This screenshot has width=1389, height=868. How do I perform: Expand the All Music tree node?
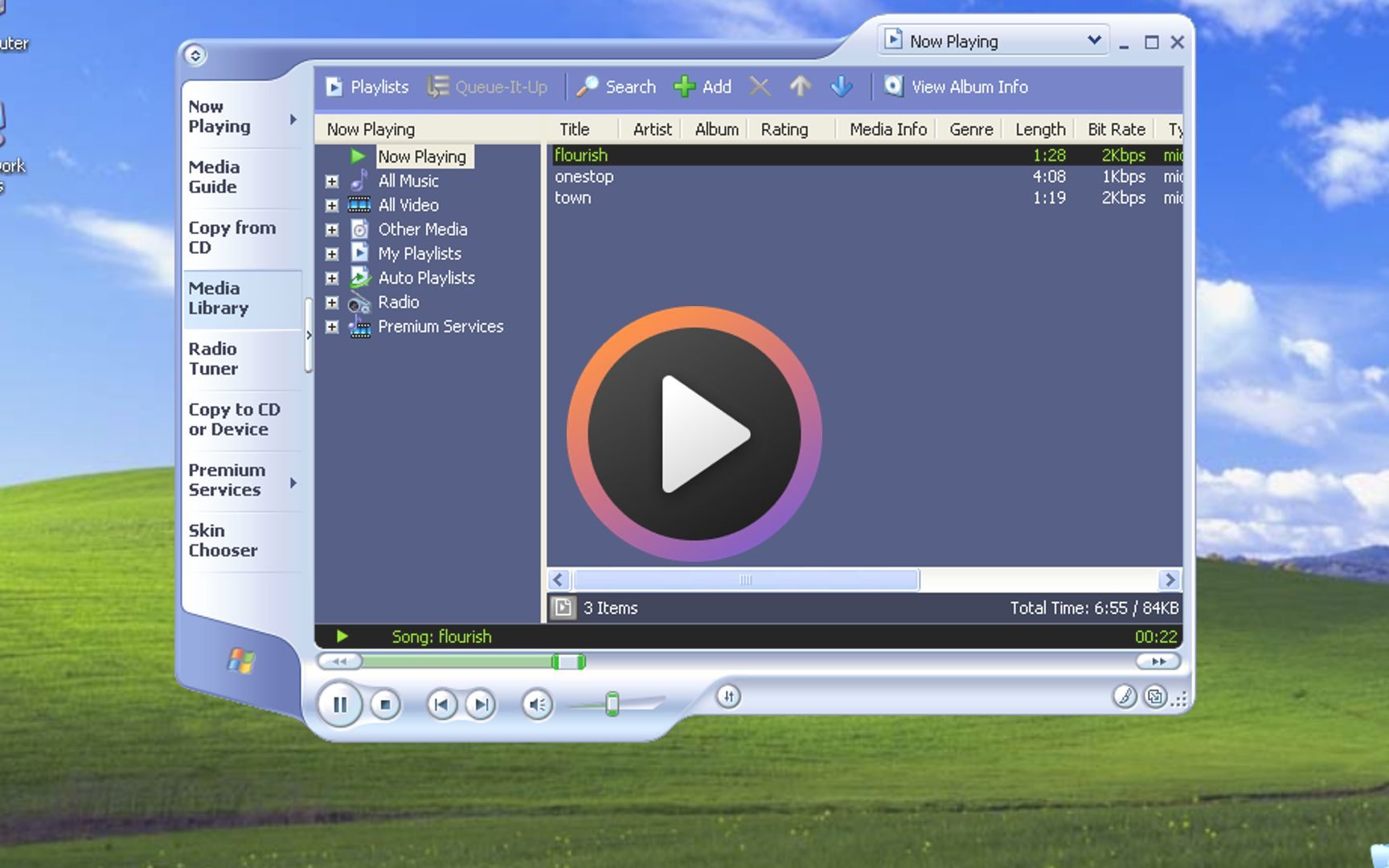(331, 182)
